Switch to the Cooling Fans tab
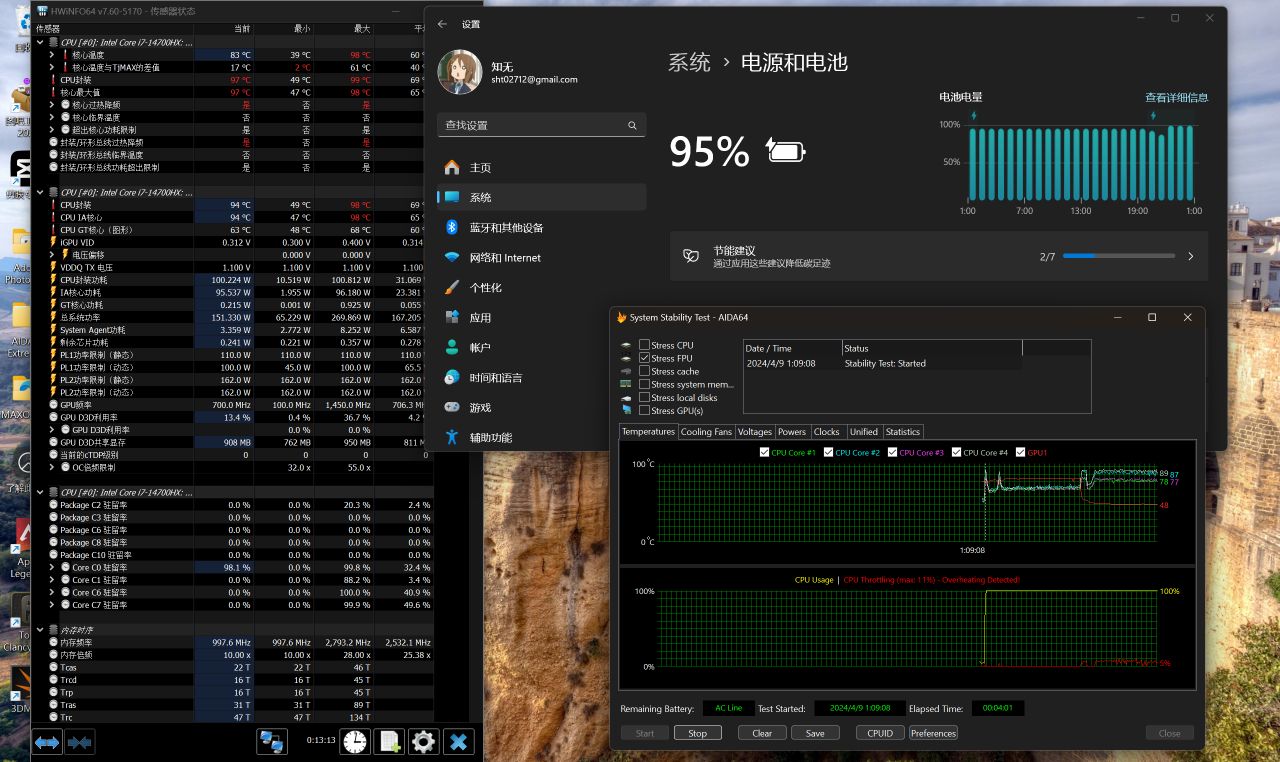This screenshot has width=1280, height=762. click(706, 432)
